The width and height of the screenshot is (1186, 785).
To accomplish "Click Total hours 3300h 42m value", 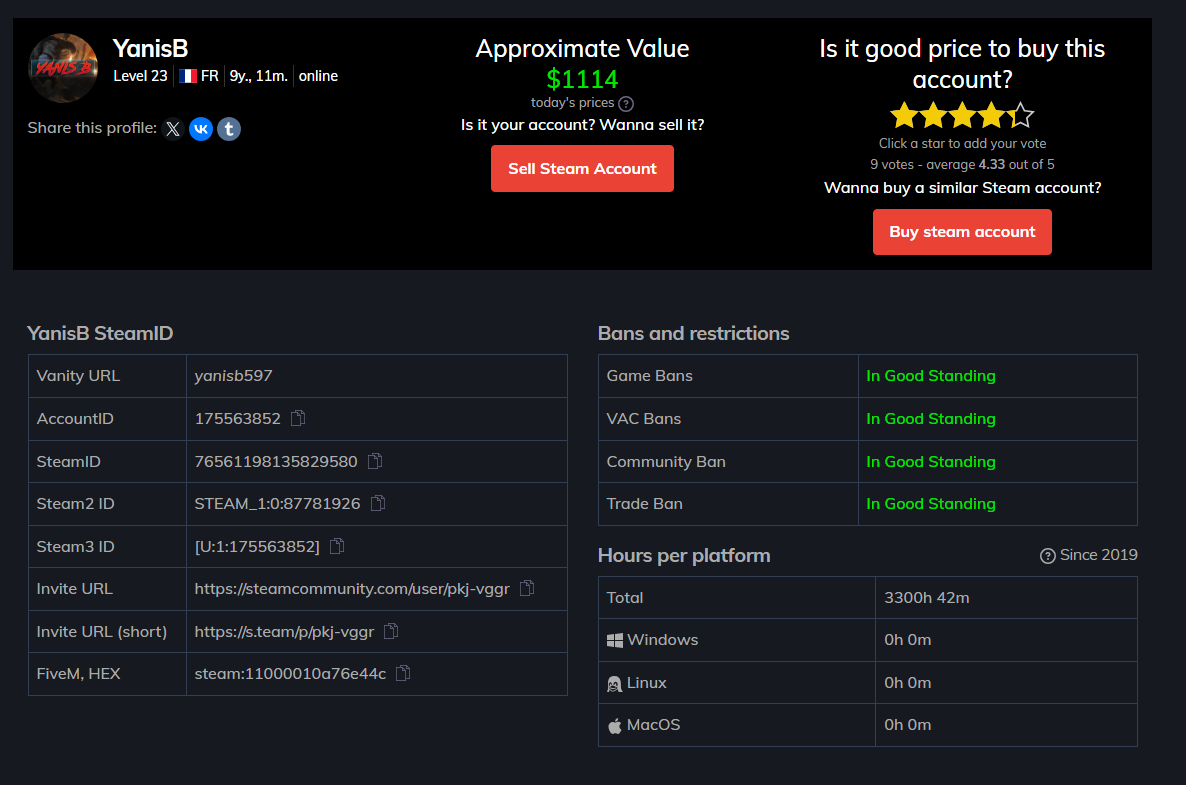I will pos(927,597).
